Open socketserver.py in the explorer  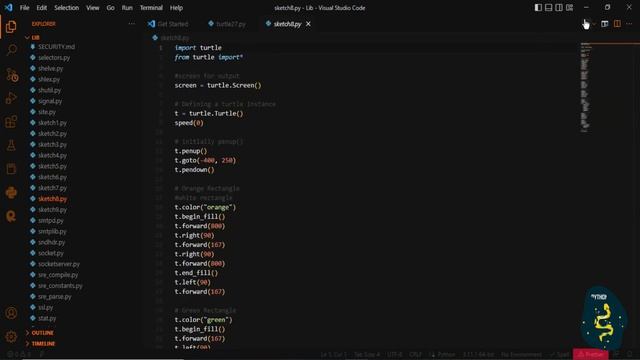click(x=59, y=264)
